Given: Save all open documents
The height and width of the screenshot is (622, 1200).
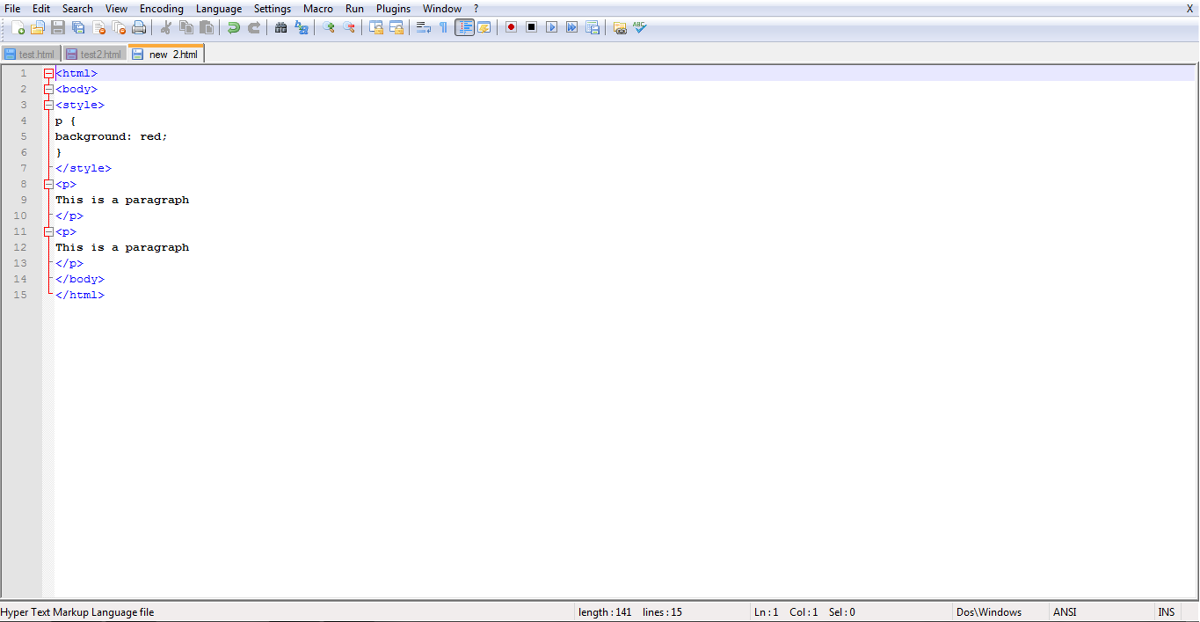Looking at the screenshot, I should 78,27.
